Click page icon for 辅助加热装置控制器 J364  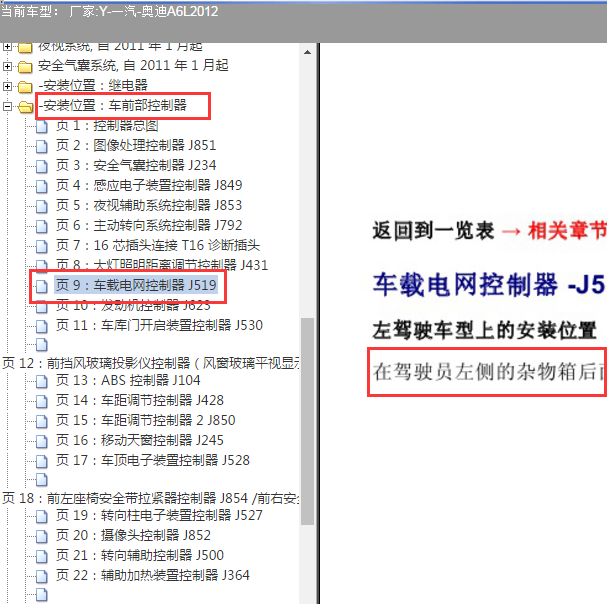[41, 576]
